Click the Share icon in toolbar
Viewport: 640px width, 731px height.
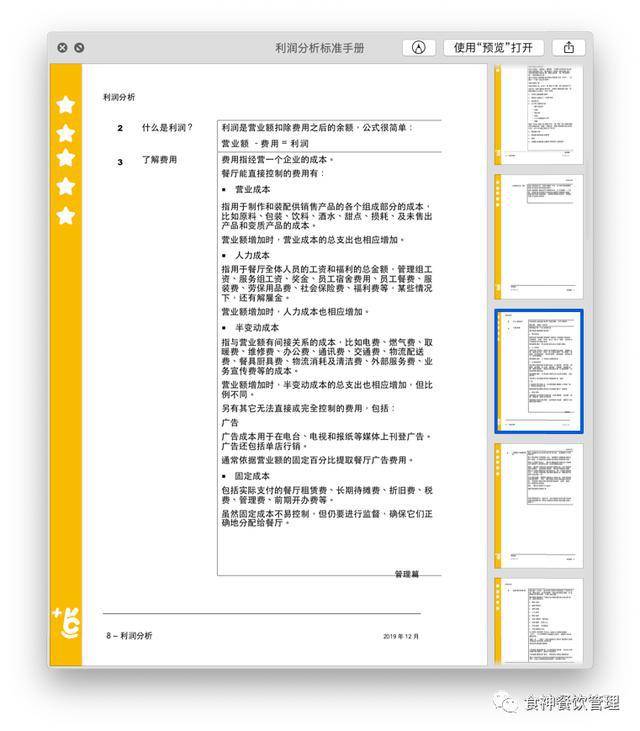coord(568,47)
